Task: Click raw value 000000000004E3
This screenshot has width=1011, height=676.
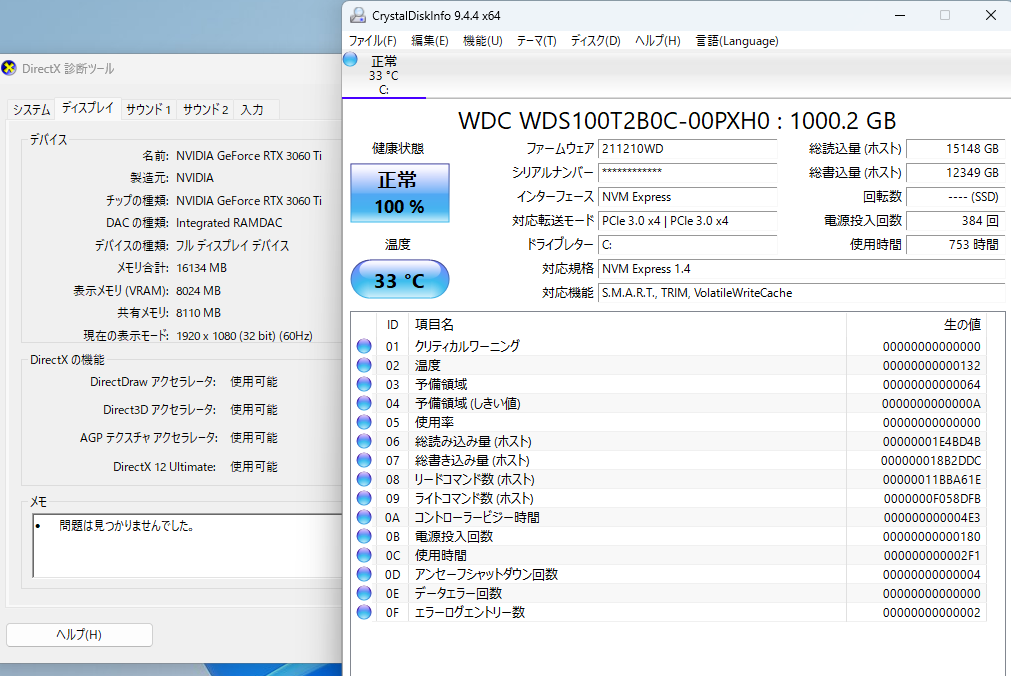Action: [932, 518]
